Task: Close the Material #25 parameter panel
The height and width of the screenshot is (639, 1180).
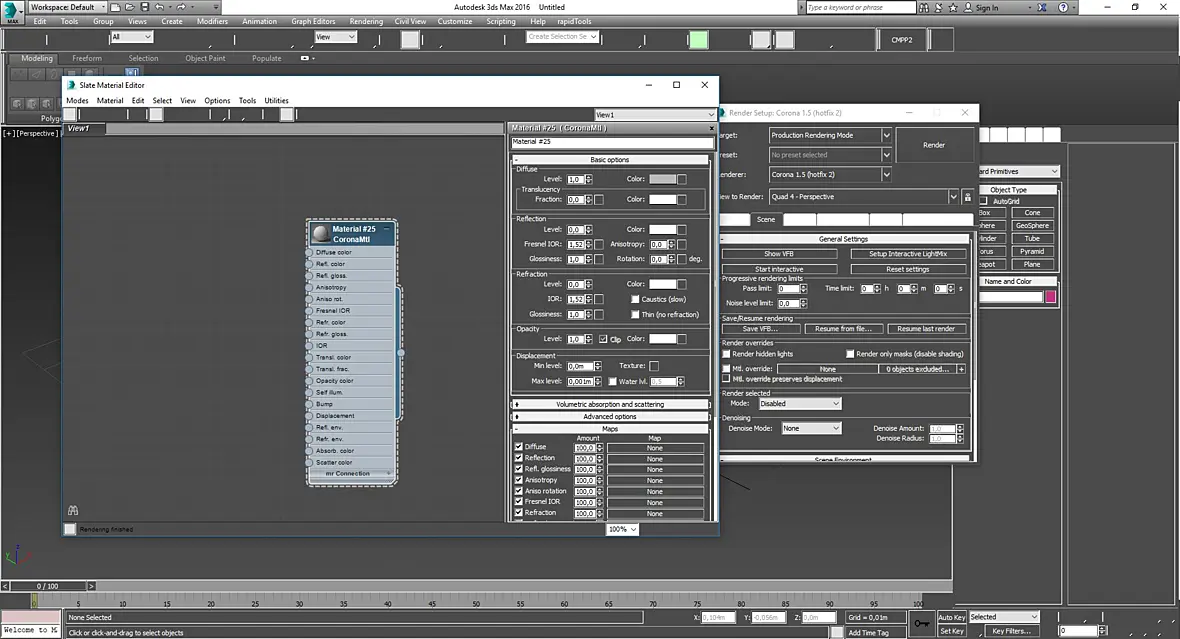Action: [711, 128]
